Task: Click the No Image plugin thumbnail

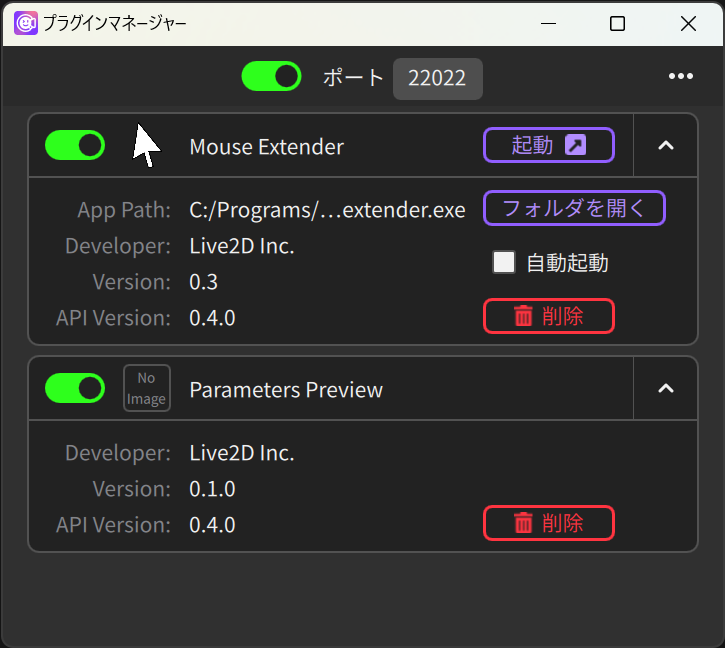Action: [x=147, y=388]
